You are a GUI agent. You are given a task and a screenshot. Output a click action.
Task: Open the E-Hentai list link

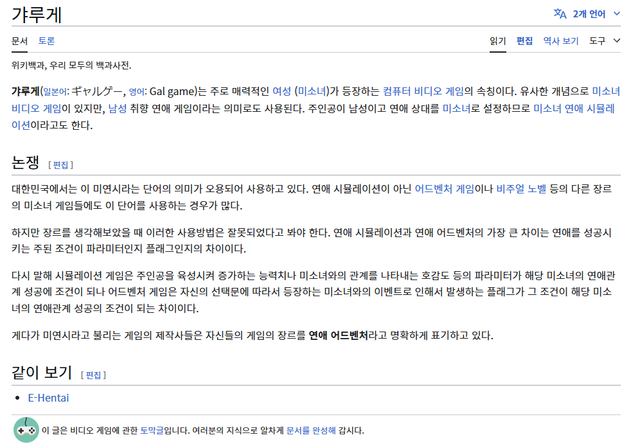[48, 398]
